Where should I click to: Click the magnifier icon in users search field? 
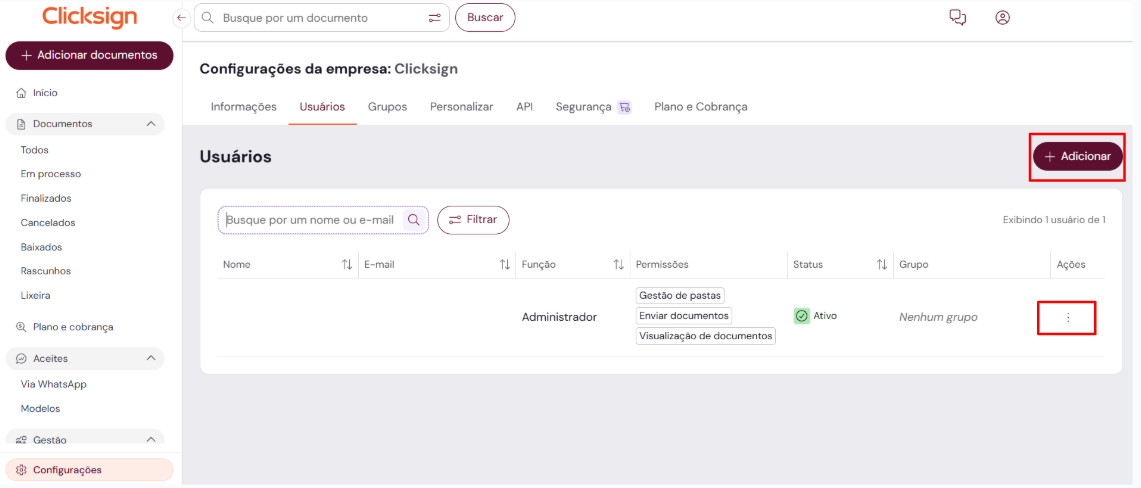(x=412, y=220)
